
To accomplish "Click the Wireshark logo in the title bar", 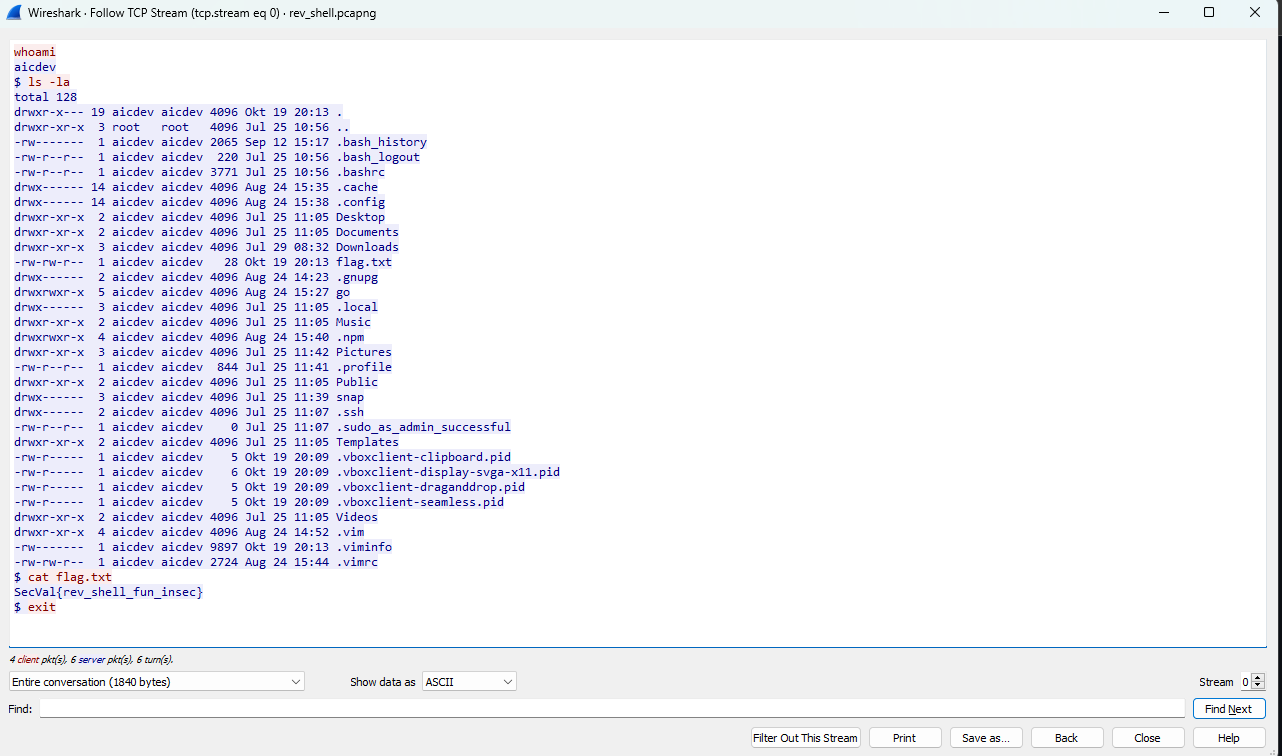I will click(14, 12).
